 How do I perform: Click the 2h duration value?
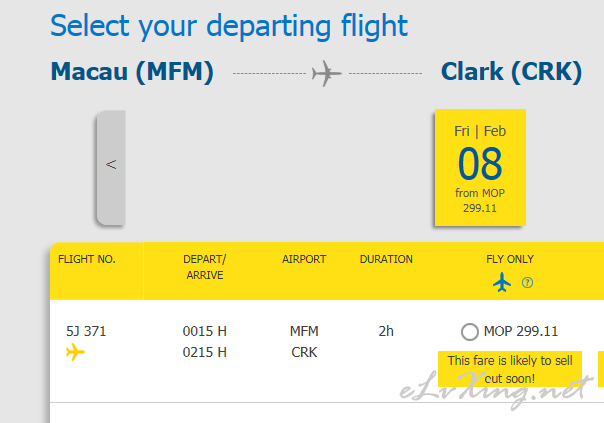(386, 331)
